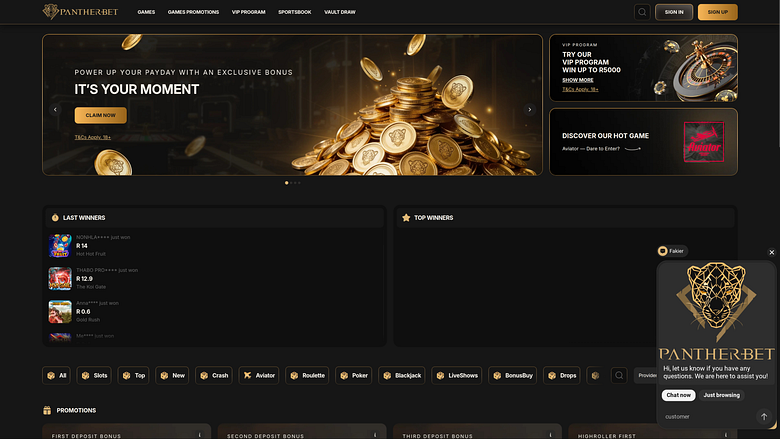Close the chat widget
This screenshot has height=439, width=780.
(772, 252)
